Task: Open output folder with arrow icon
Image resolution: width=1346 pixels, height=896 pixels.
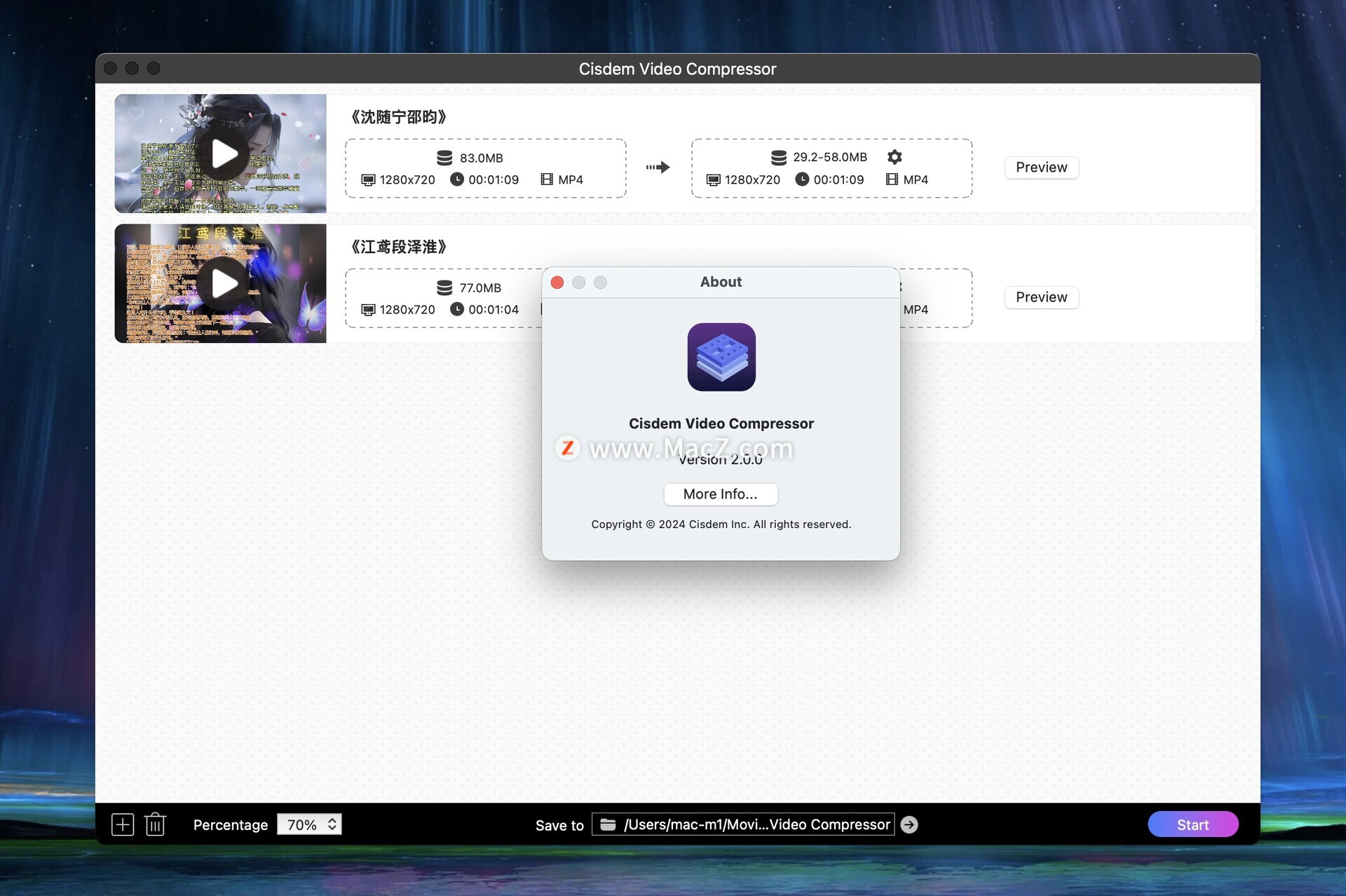Action: [x=909, y=824]
